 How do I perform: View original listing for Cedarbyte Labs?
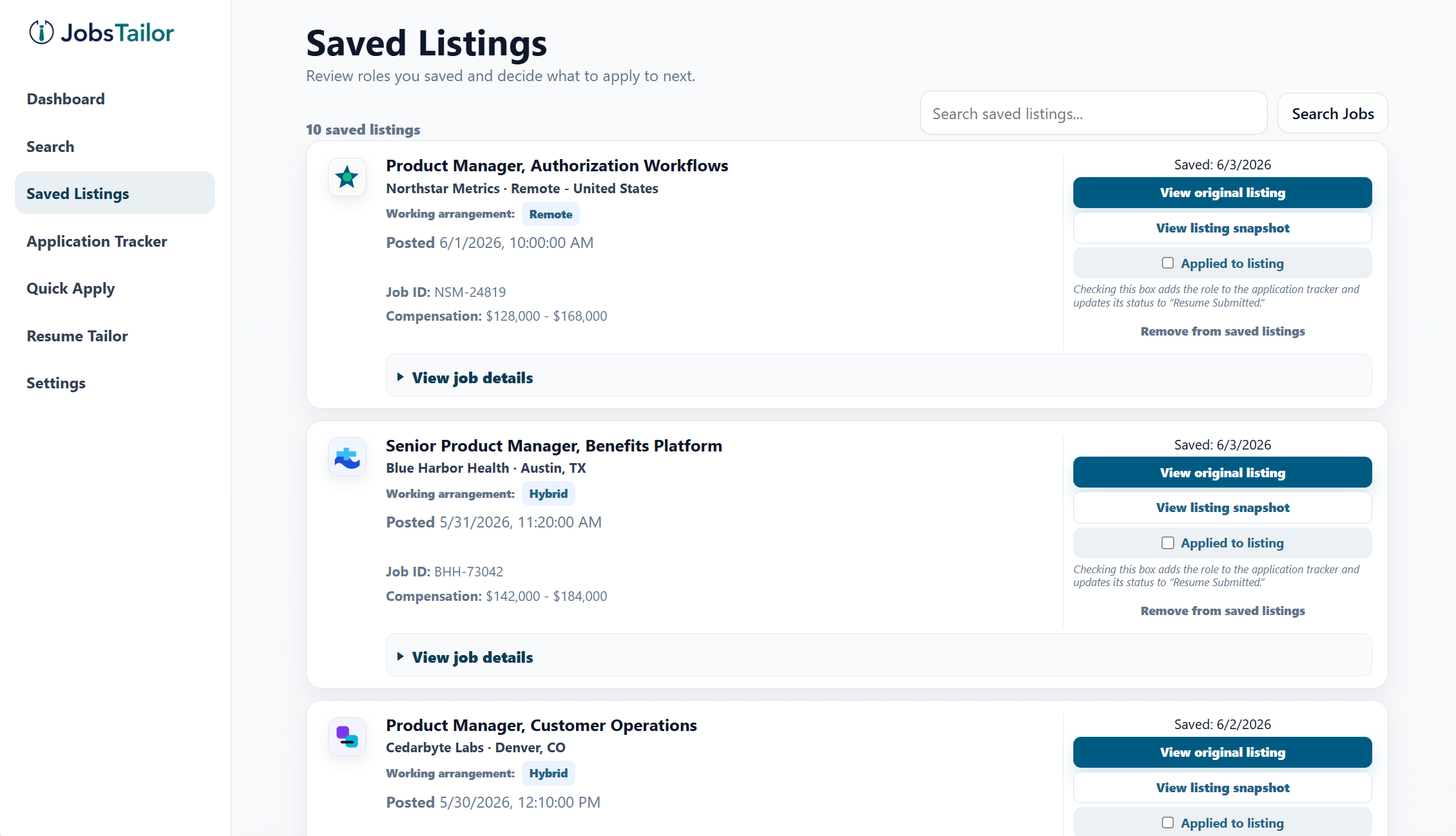click(x=1222, y=752)
